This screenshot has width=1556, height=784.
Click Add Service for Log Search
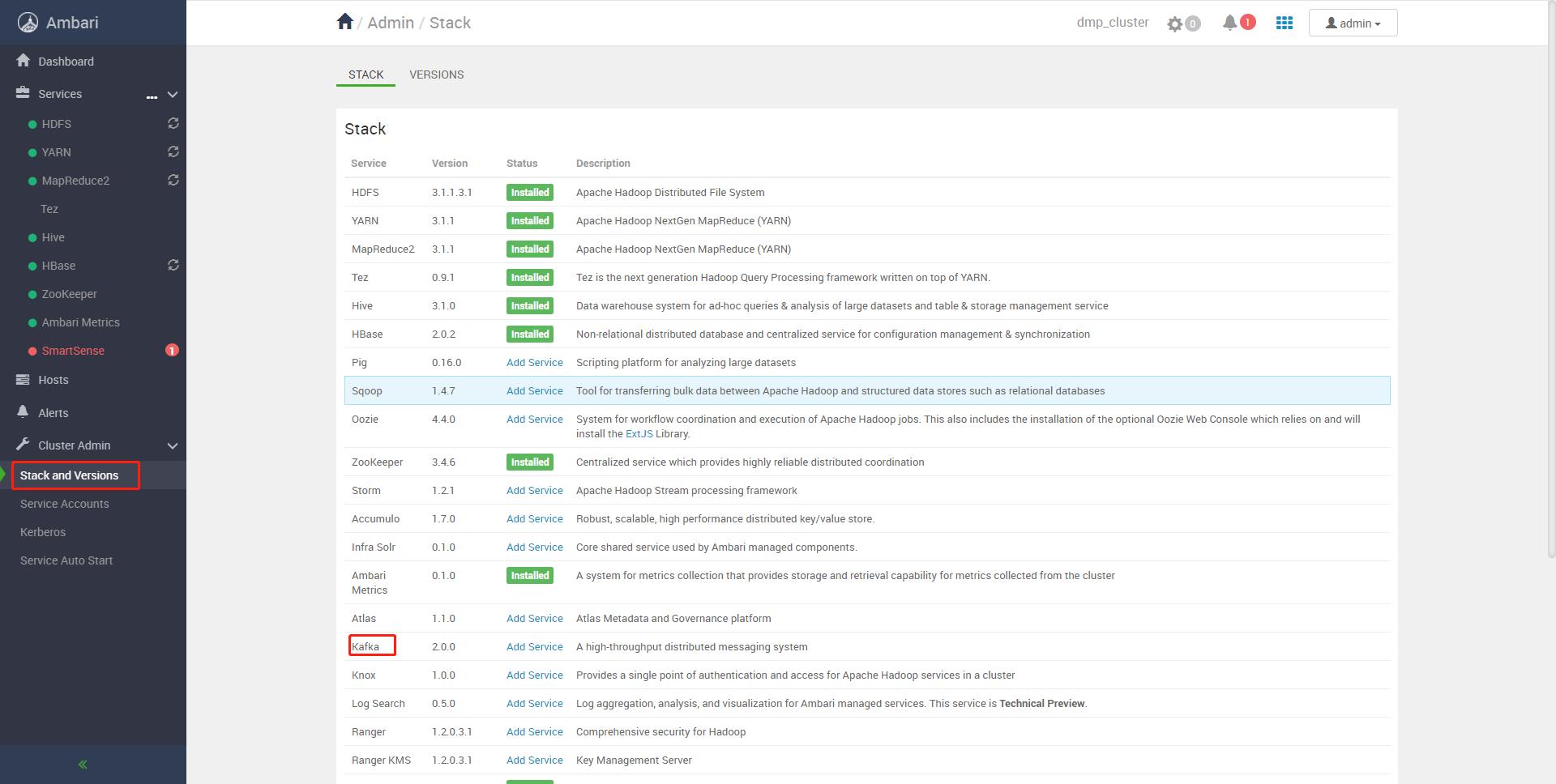[535, 703]
